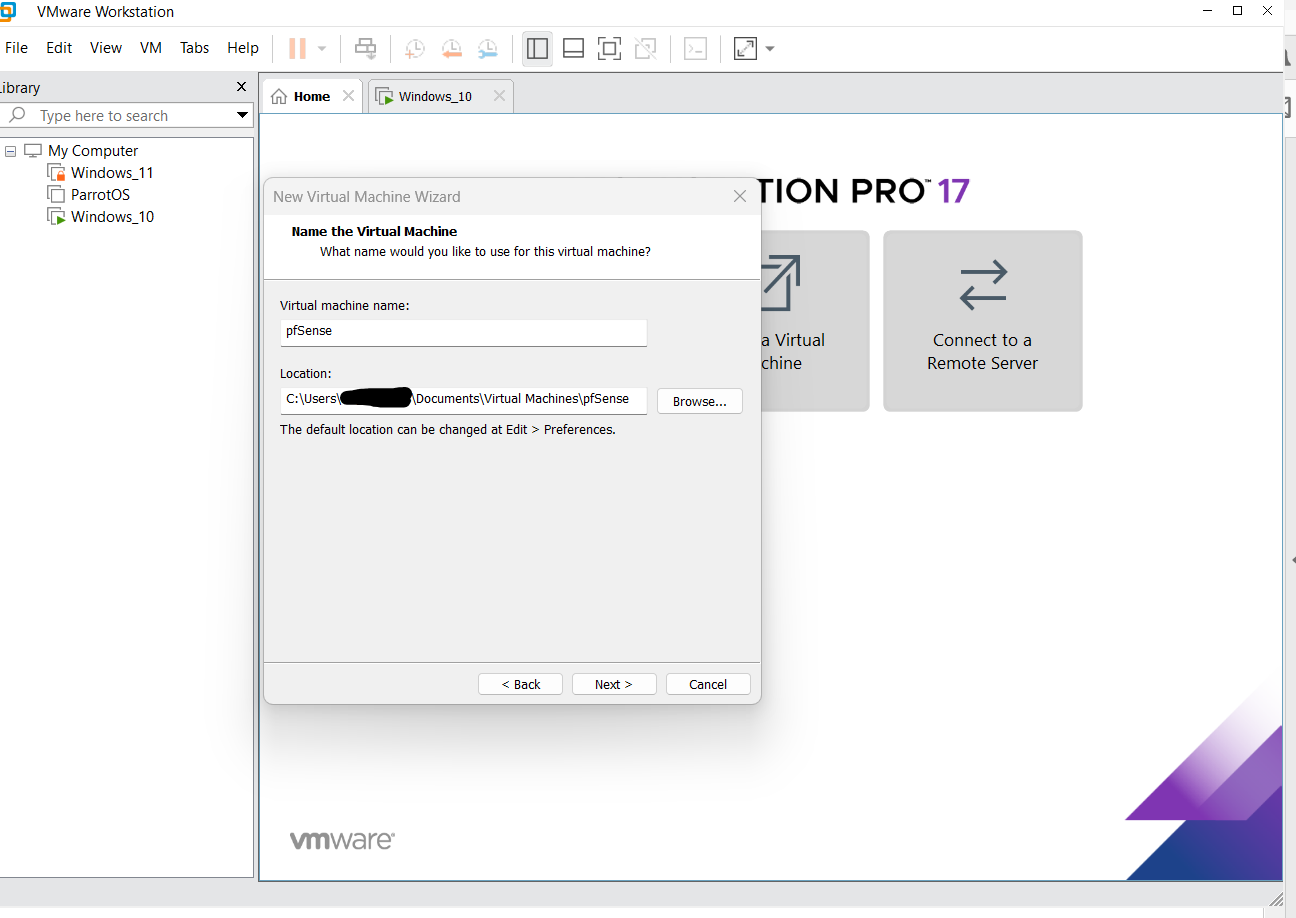Collapse the My Computer tree node
1296x918 pixels.
tap(11, 151)
